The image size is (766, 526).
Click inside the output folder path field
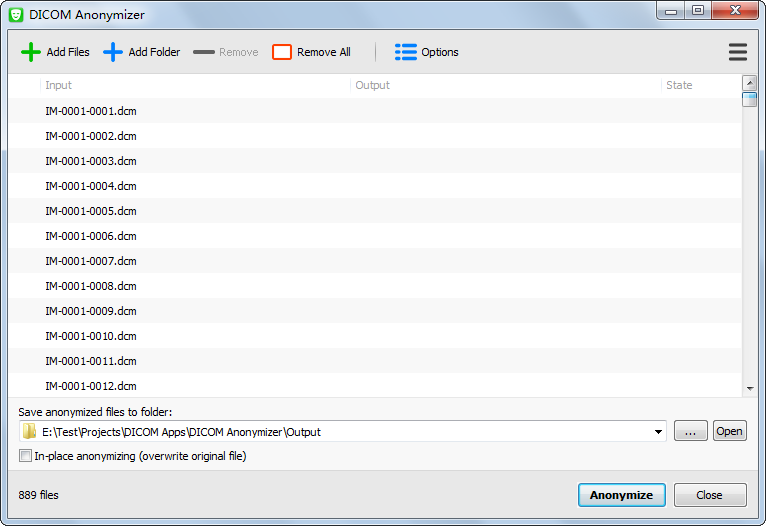[x=340, y=432]
